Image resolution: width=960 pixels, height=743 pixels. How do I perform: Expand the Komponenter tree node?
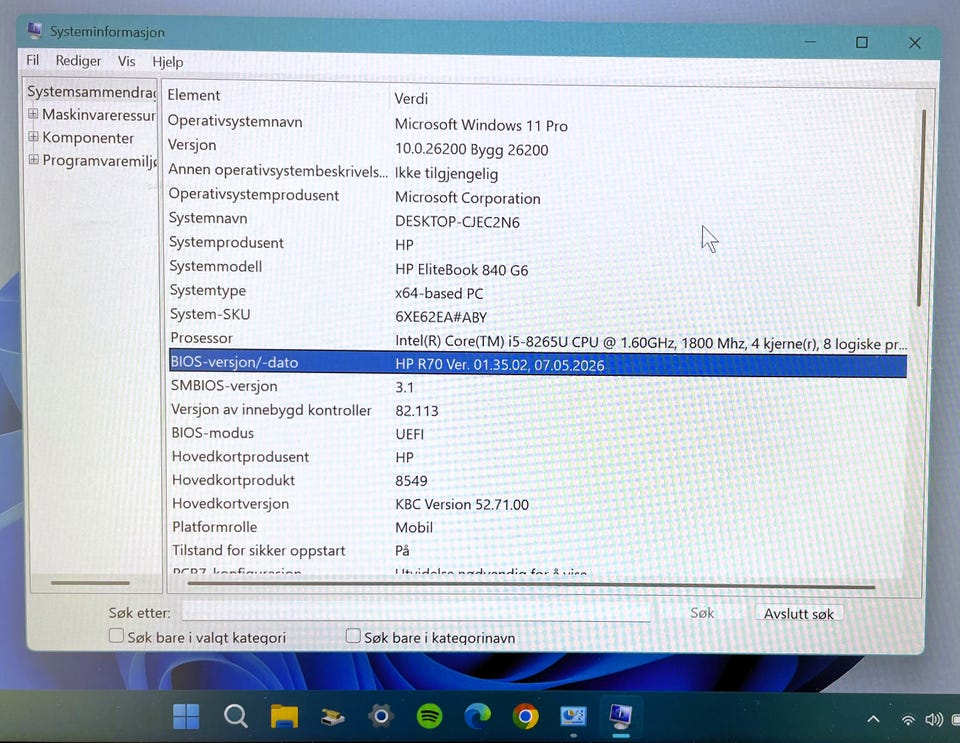[34, 136]
